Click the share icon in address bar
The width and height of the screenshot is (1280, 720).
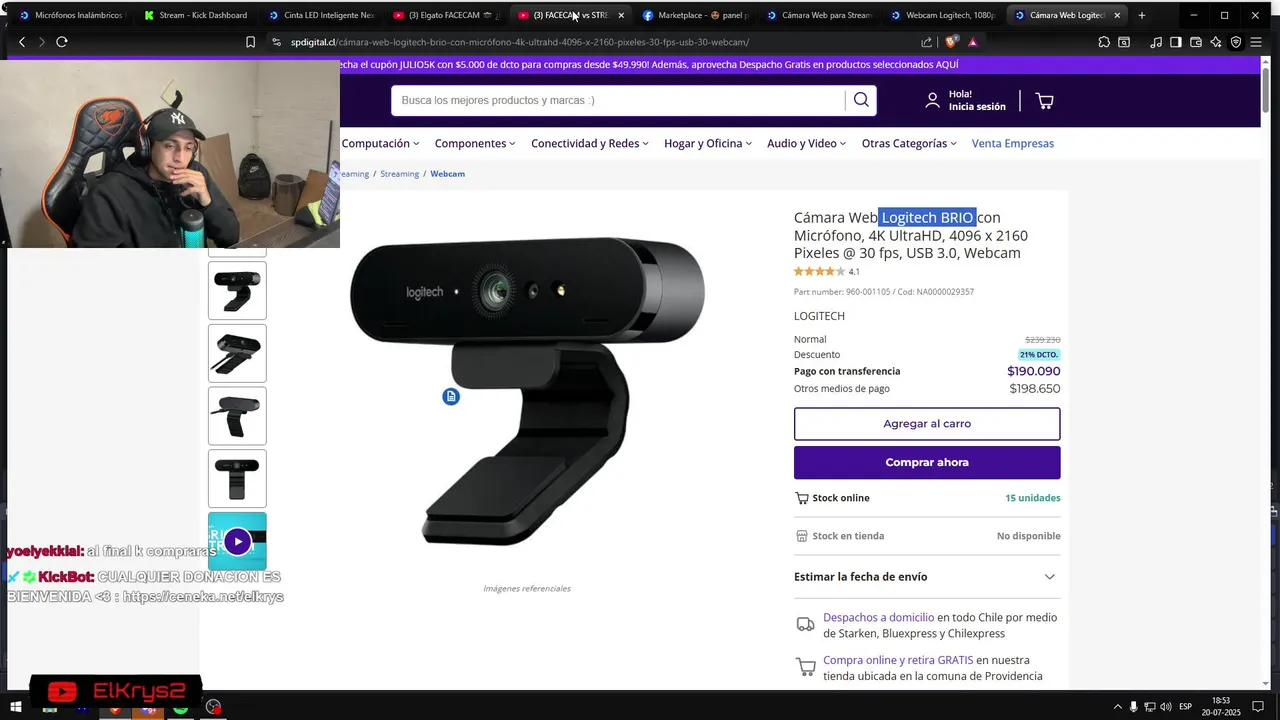(926, 42)
